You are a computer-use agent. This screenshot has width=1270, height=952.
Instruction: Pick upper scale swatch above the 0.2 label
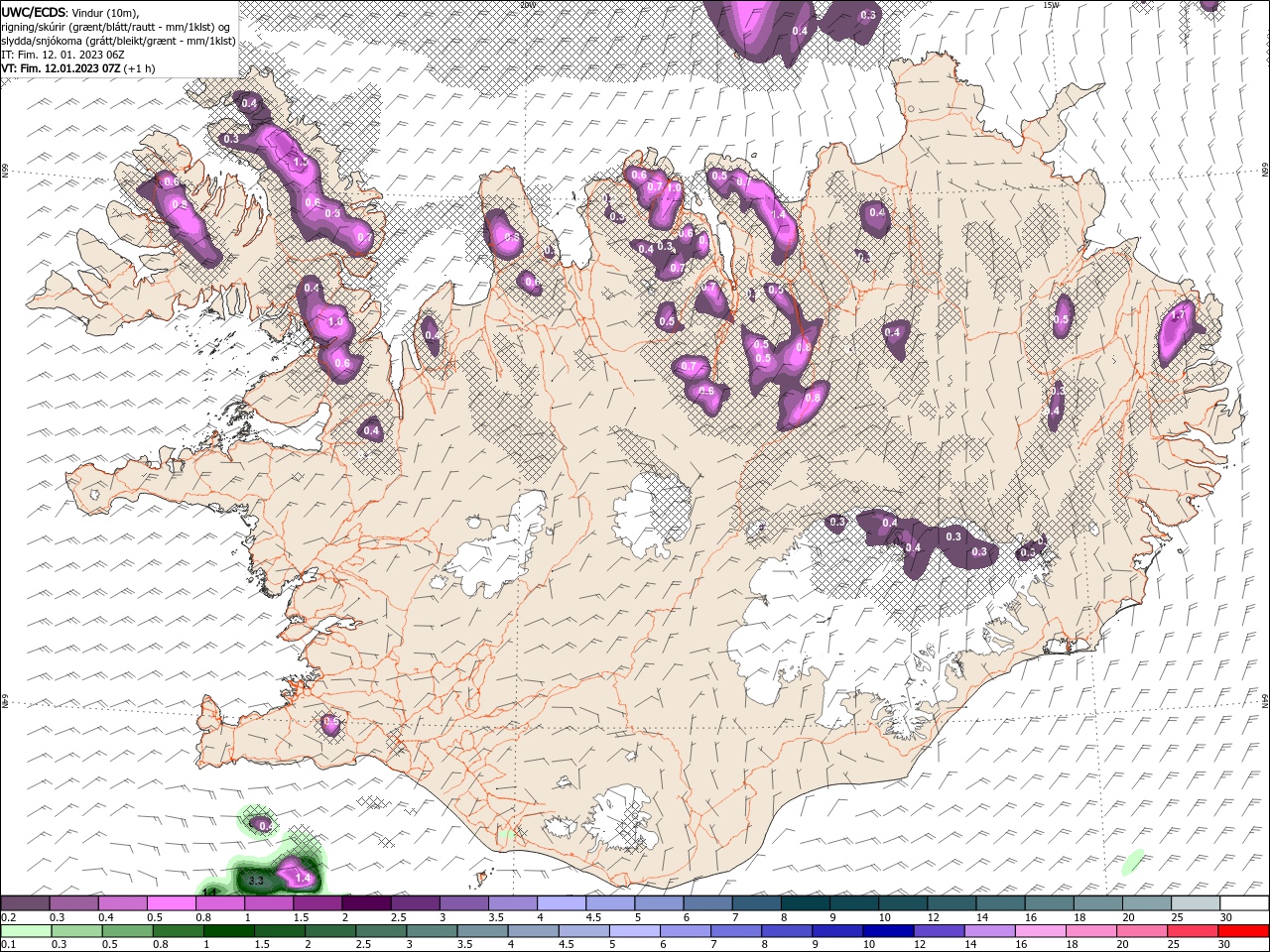[25, 903]
